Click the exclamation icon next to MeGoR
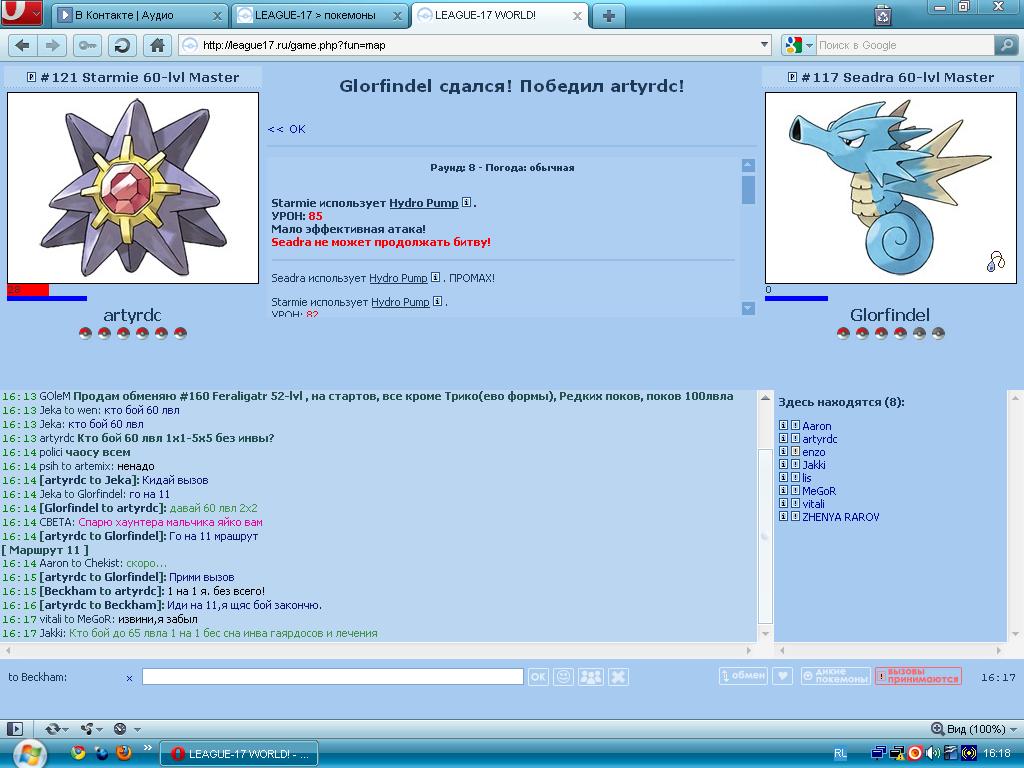 click(x=795, y=490)
